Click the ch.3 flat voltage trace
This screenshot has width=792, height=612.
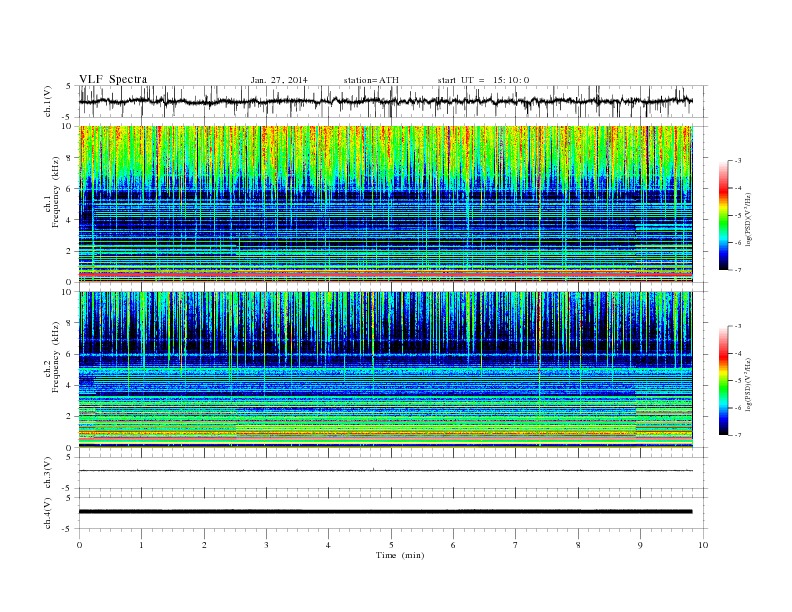point(386,471)
